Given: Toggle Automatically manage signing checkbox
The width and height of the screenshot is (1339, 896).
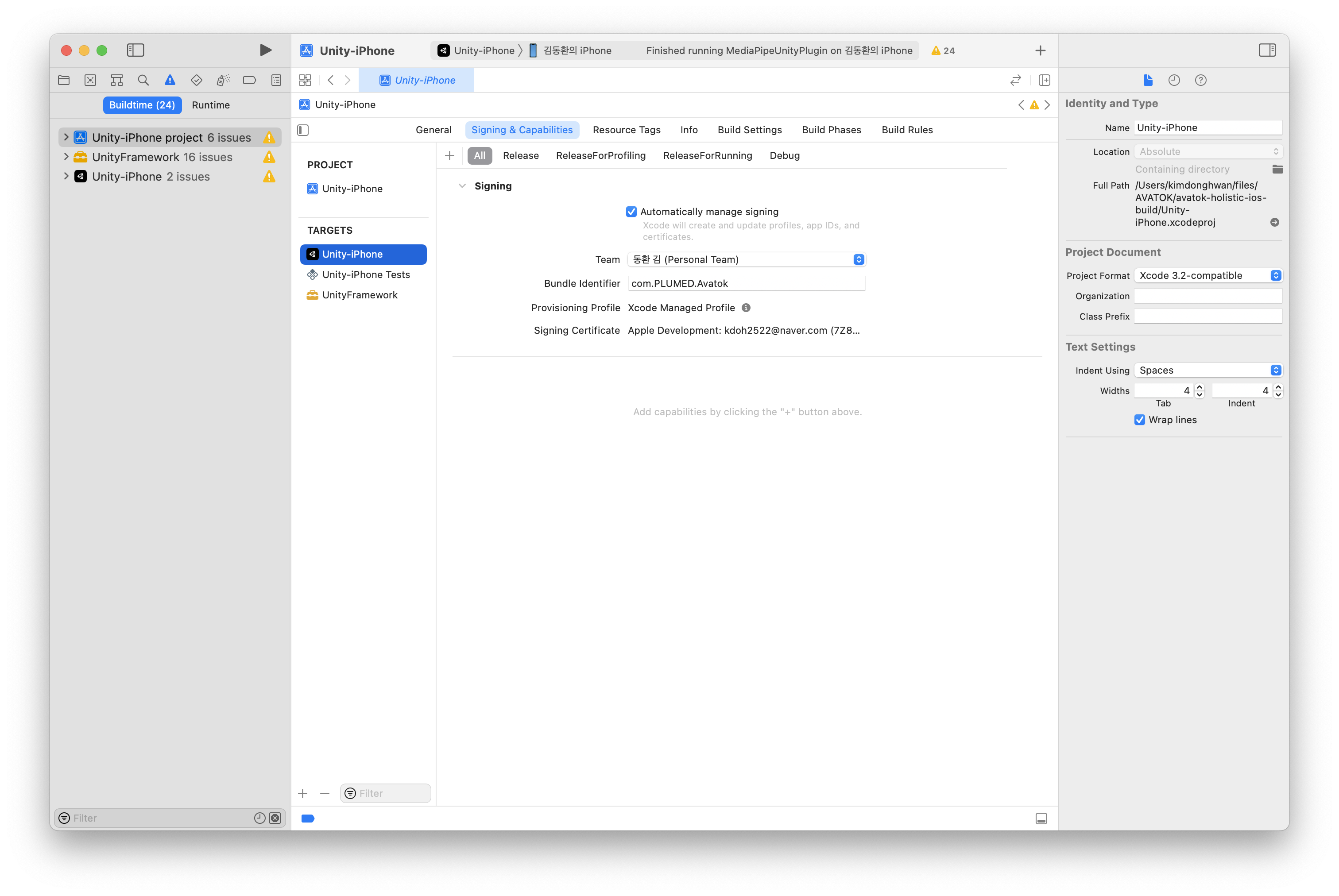Looking at the screenshot, I should 631,212.
